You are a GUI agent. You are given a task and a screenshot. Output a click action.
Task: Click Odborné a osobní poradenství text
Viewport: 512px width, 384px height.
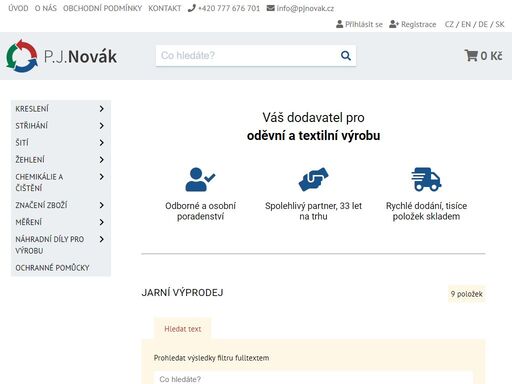click(x=200, y=211)
